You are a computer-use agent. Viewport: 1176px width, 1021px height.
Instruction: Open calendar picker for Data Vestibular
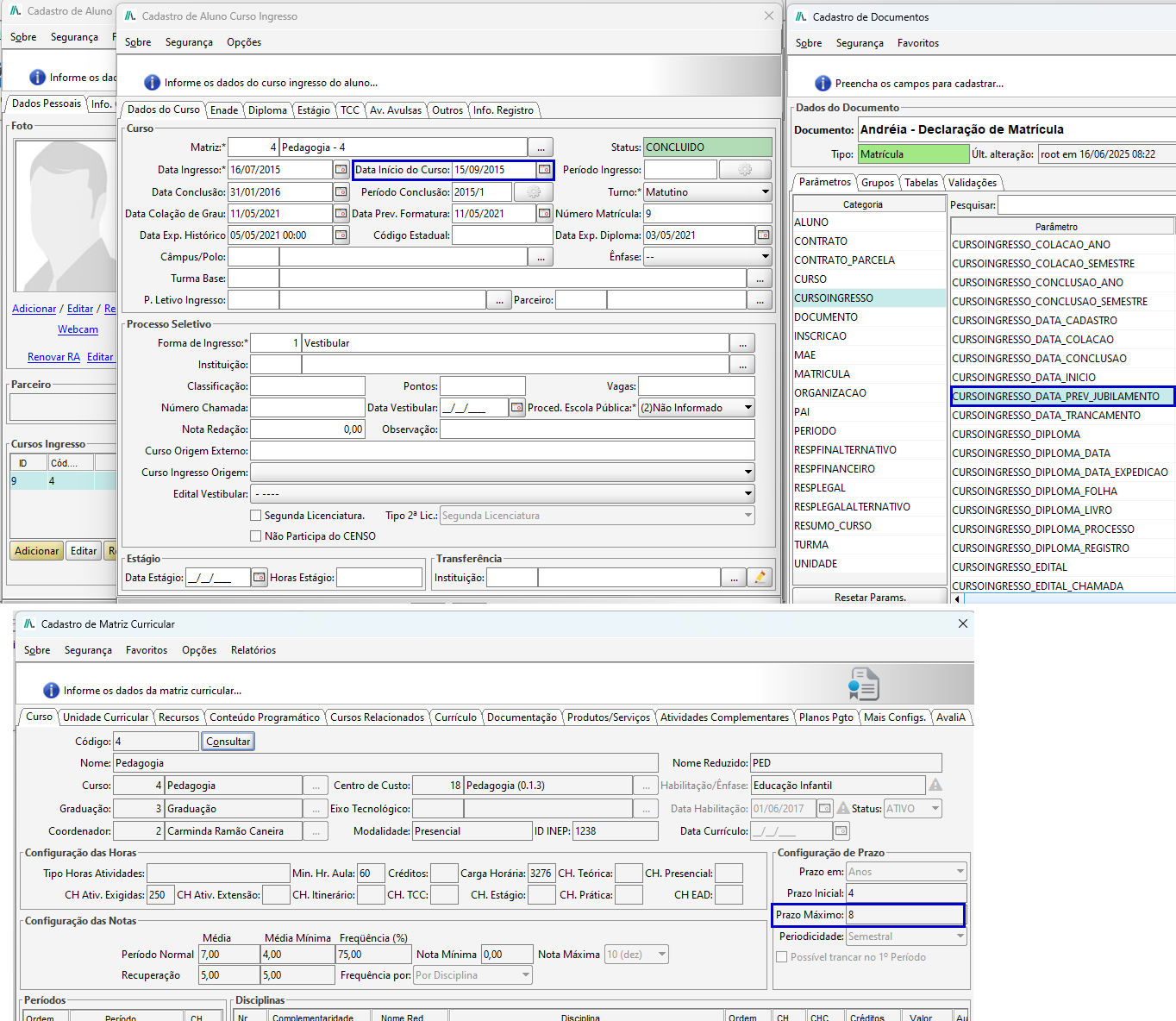pyautogui.click(x=517, y=408)
